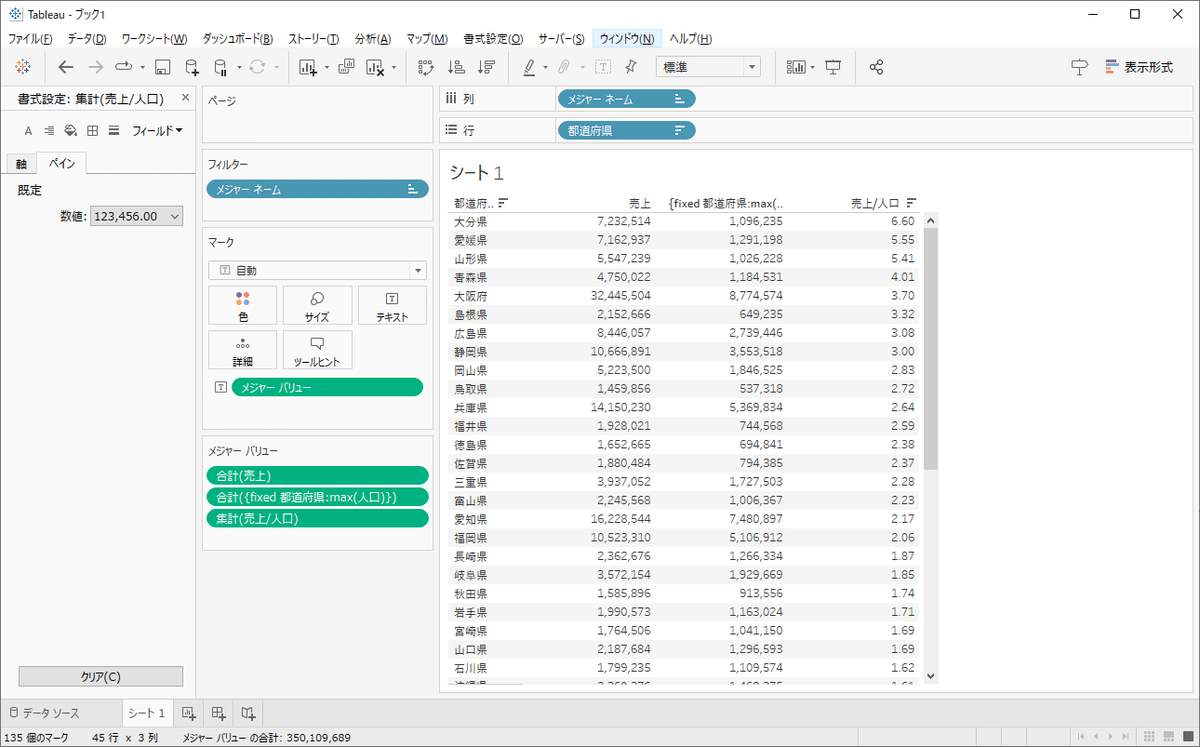This screenshot has height=747, width=1200.
Task: Click the pin (fix axes) icon
Action: tap(630, 67)
